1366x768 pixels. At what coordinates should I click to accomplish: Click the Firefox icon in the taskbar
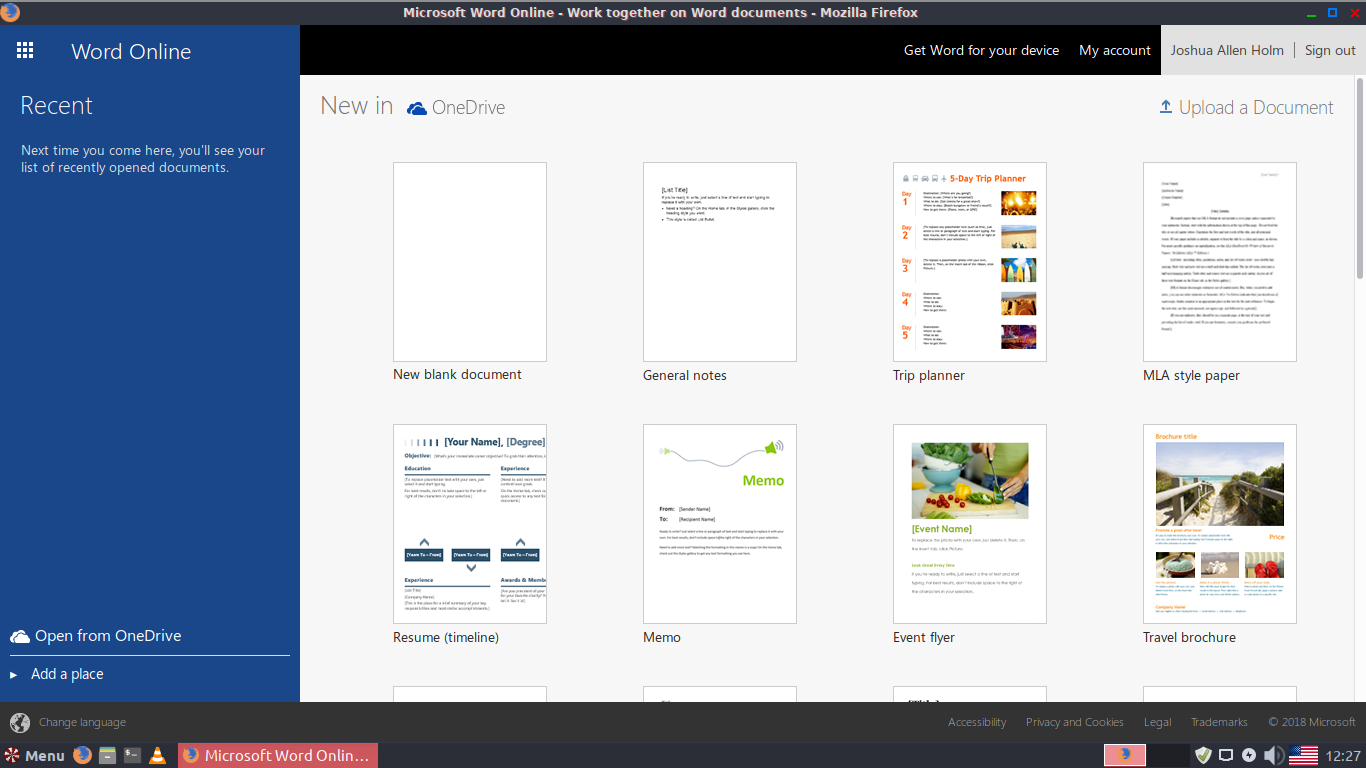pos(82,755)
